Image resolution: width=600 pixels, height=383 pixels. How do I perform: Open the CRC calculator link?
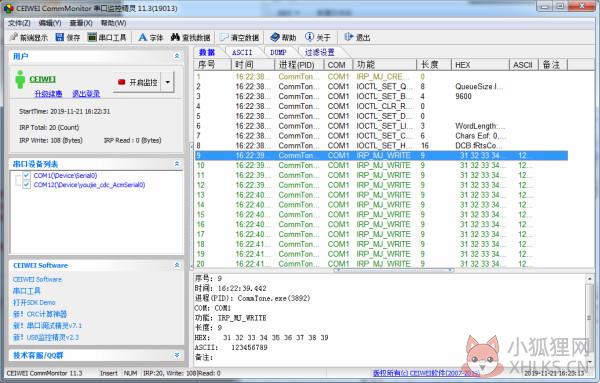point(40,314)
